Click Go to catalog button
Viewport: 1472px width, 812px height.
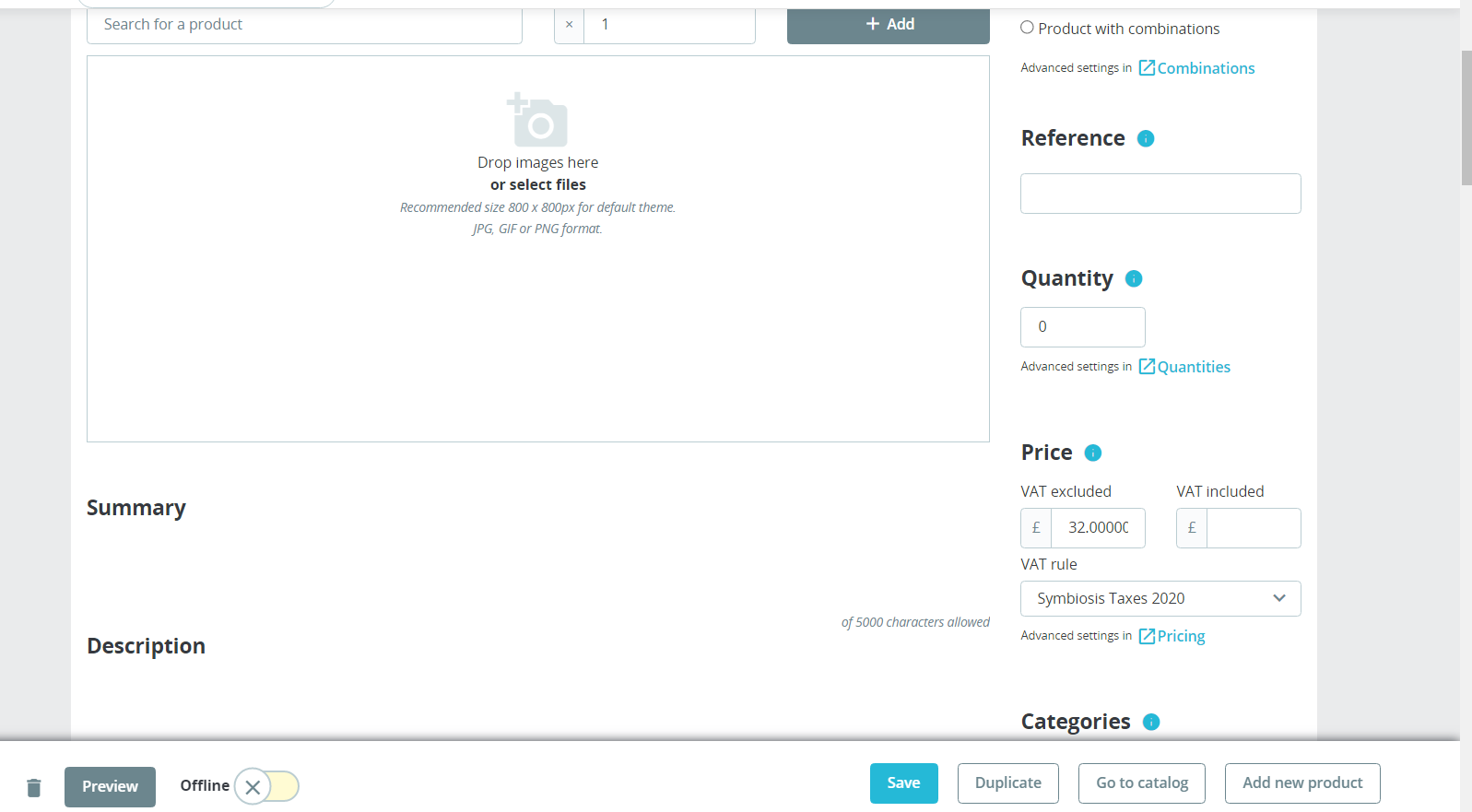pyautogui.click(x=1142, y=783)
